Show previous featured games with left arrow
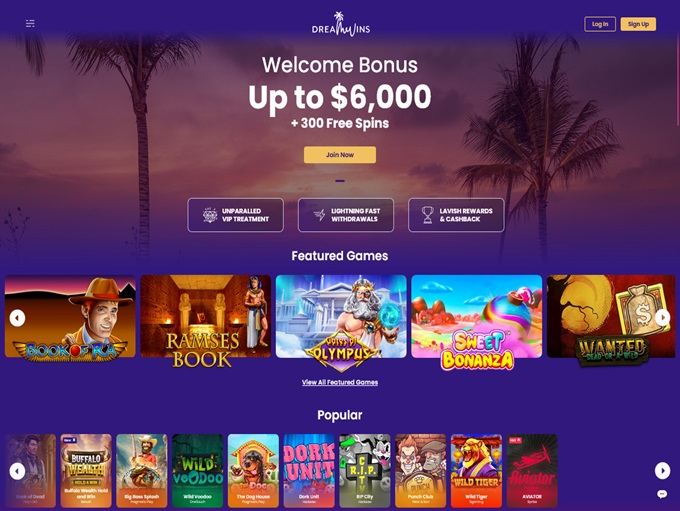The image size is (680, 511). point(17,318)
